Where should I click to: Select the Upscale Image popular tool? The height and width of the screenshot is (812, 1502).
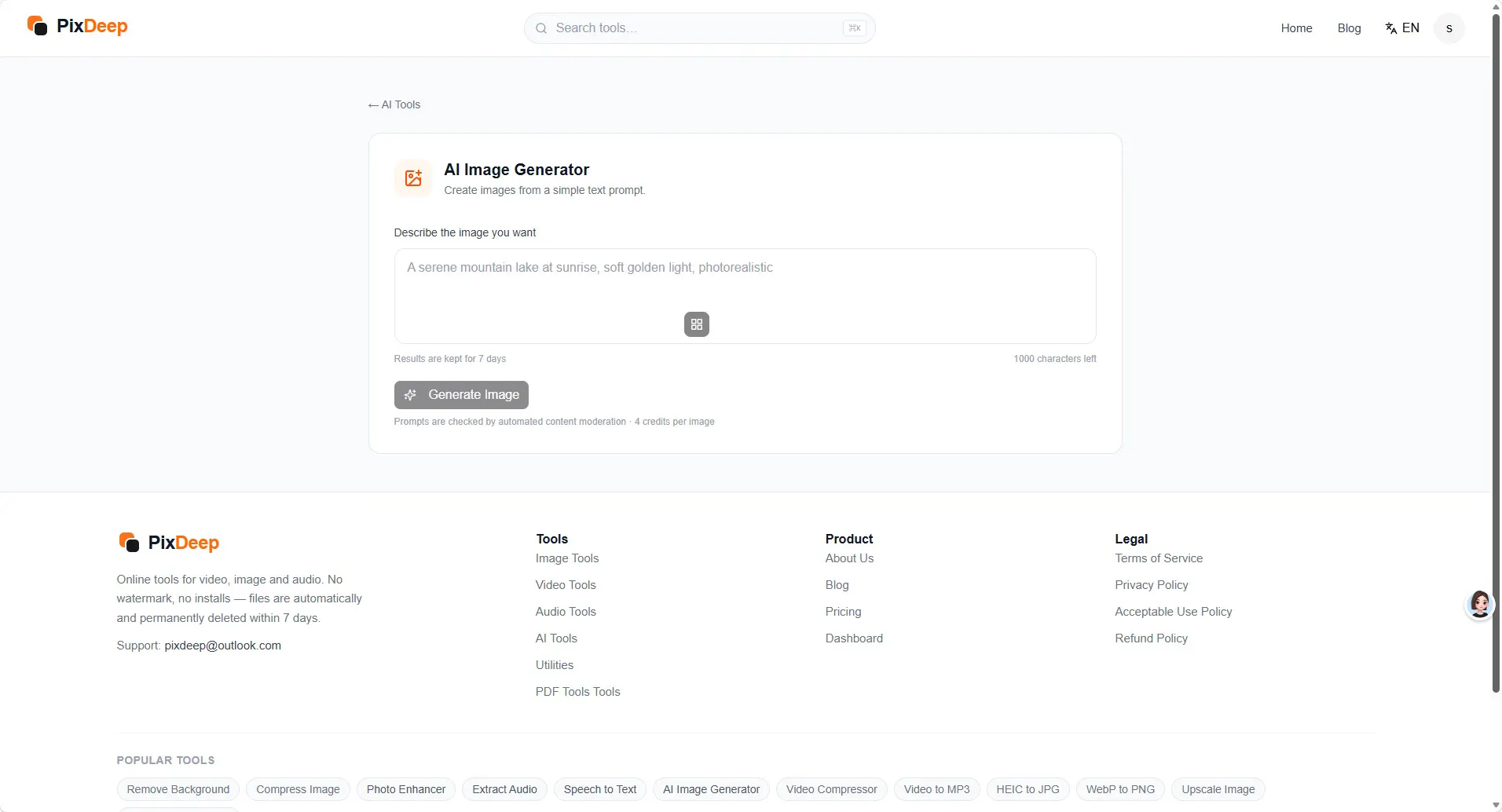tap(1218, 789)
